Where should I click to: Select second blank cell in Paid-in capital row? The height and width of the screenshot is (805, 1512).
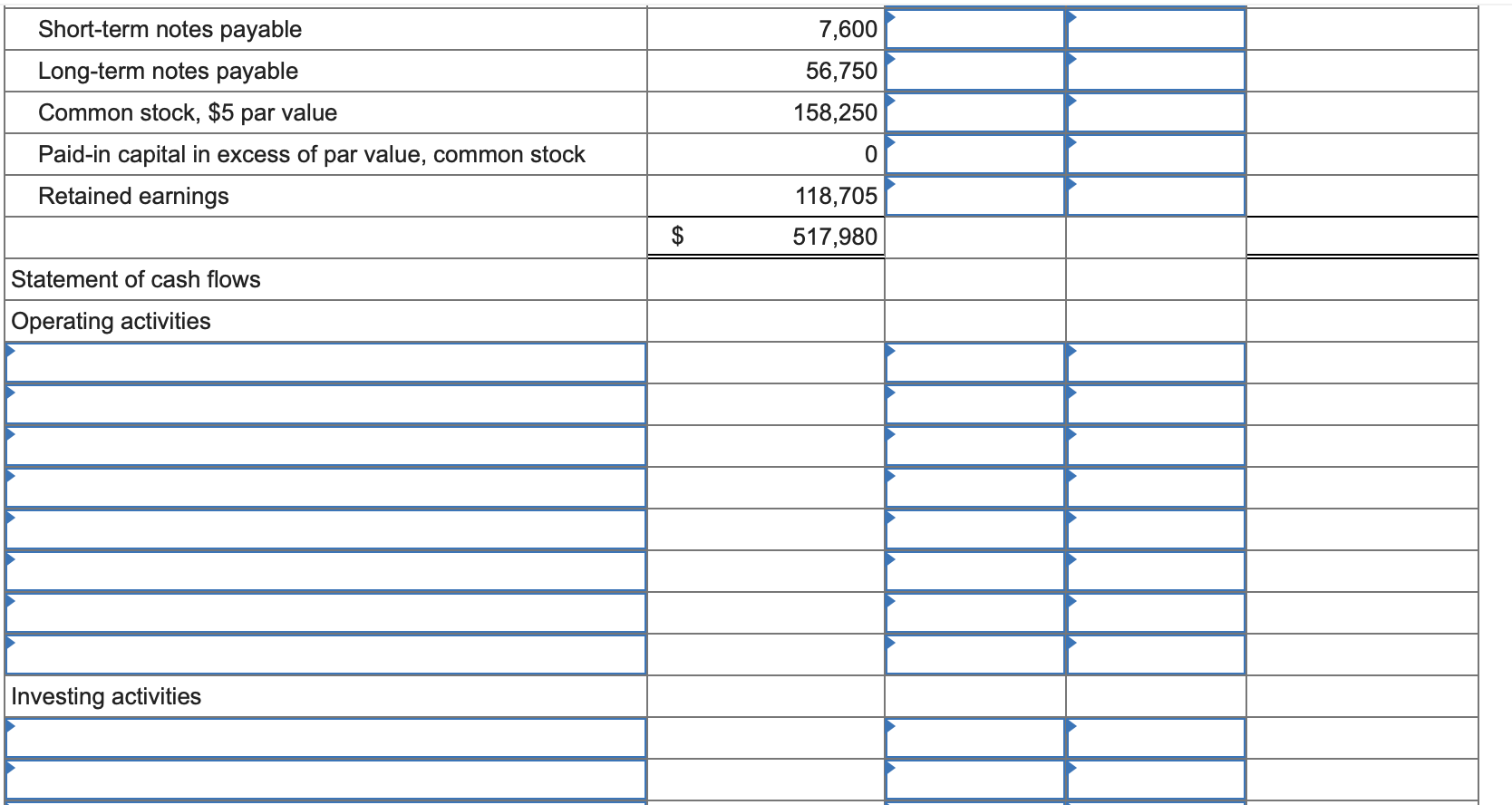[1156, 154]
